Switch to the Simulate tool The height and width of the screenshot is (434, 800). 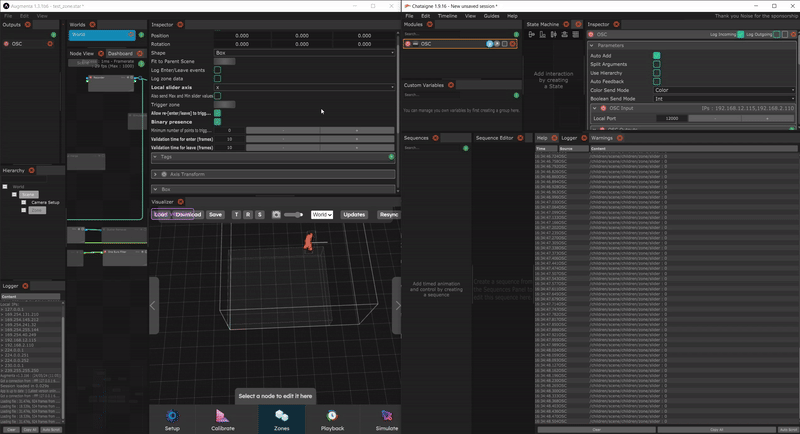click(x=385, y=417)
